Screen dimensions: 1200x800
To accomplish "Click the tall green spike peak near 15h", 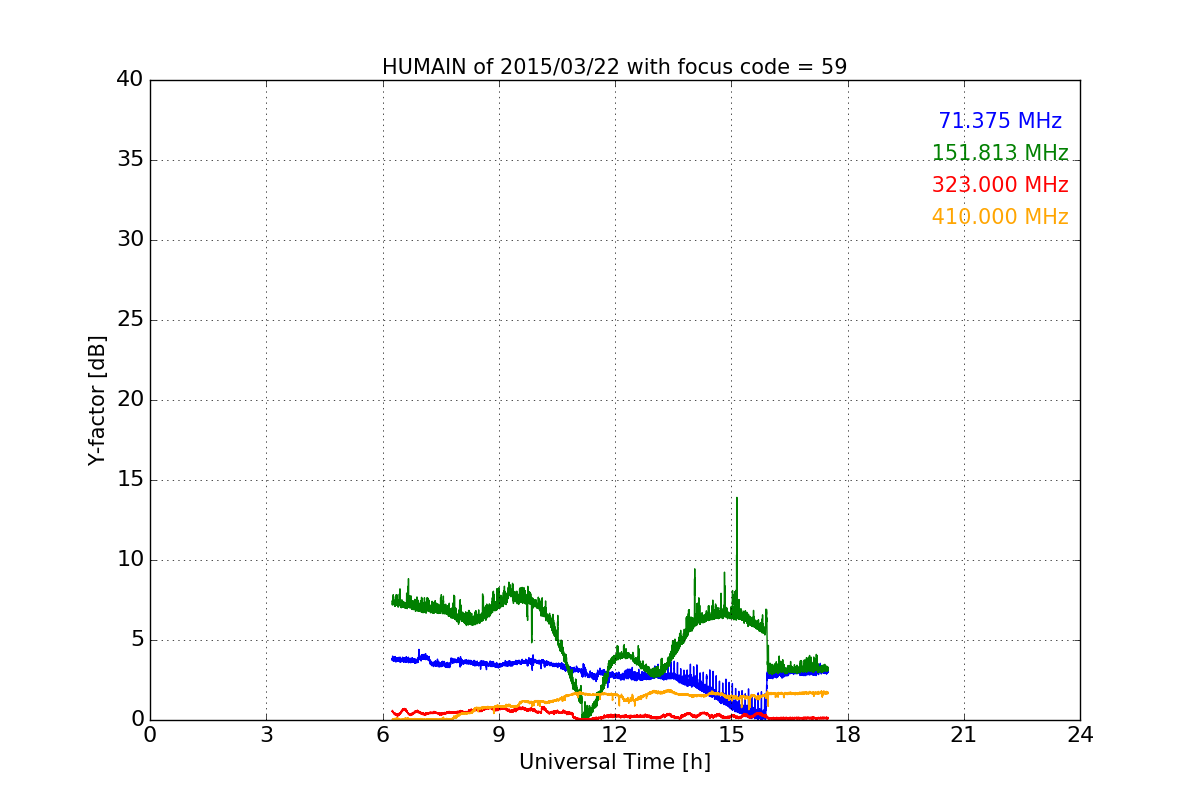I will tap(737, 499).
